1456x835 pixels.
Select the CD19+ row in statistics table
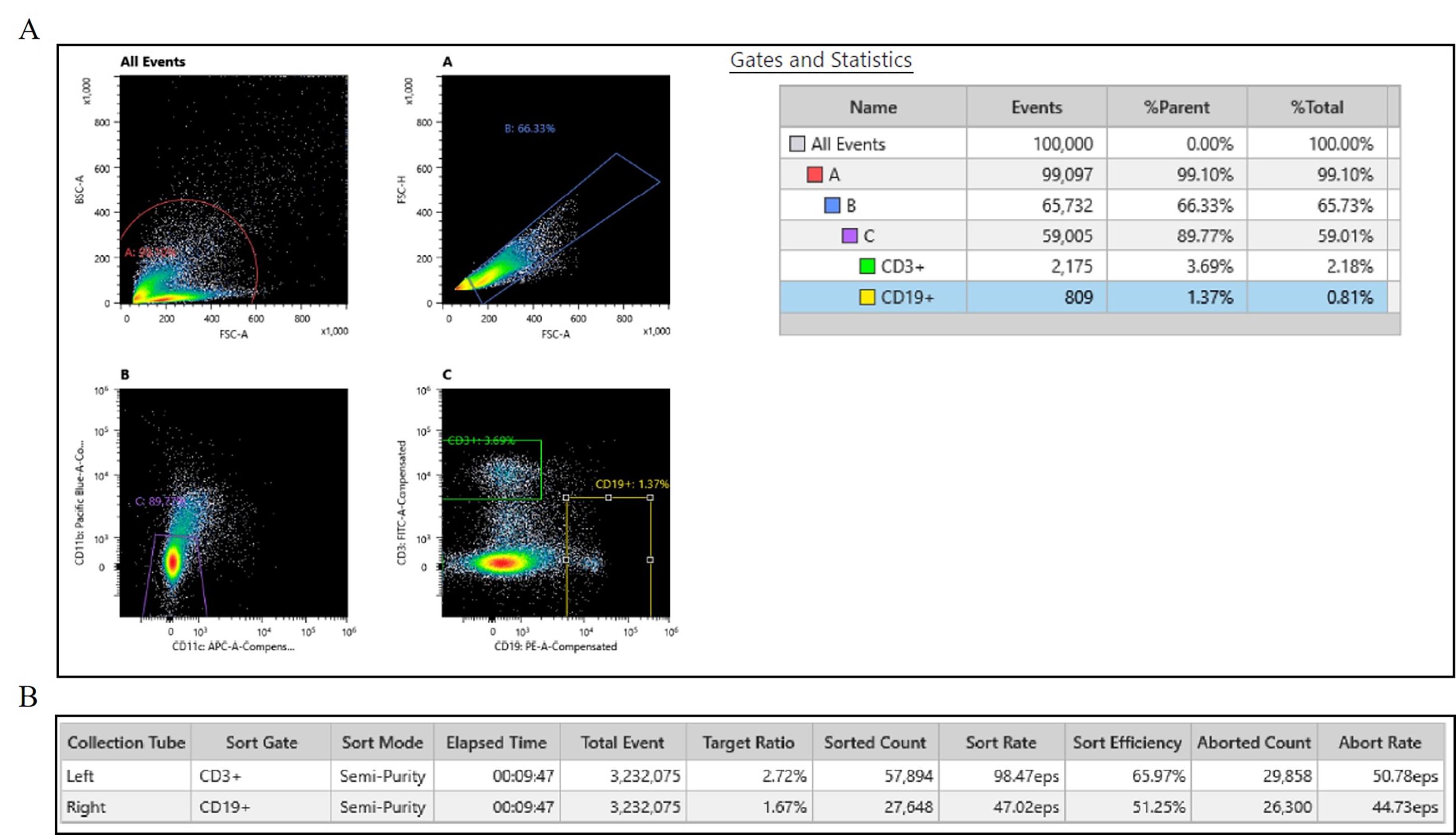click(x=906, y=297)
